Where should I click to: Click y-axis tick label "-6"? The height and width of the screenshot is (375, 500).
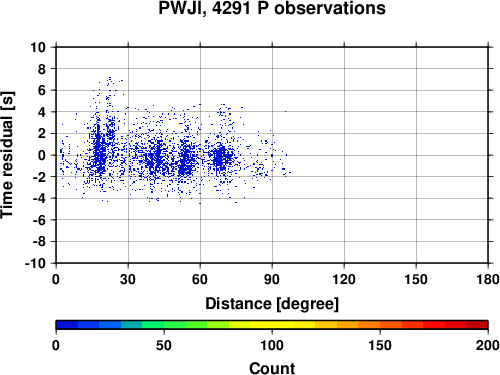tap(39, 220)
